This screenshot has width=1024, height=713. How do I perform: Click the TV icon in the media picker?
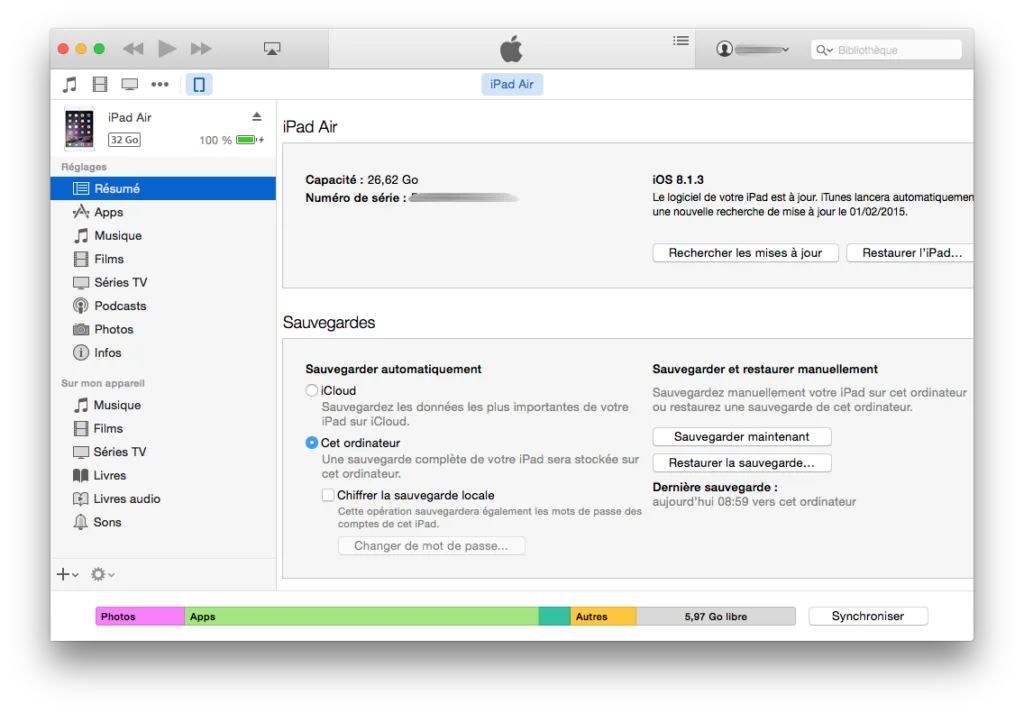[129, 84]
